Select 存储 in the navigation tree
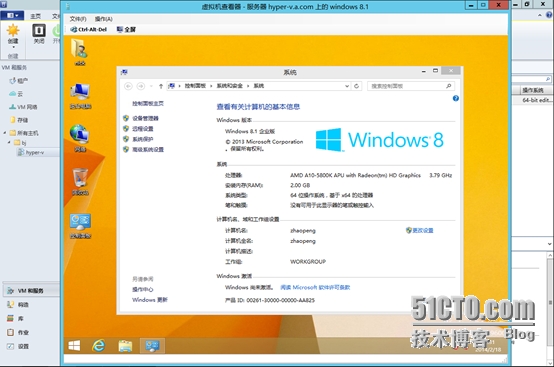This screenshot has height=367, width=554. (19, 120)
